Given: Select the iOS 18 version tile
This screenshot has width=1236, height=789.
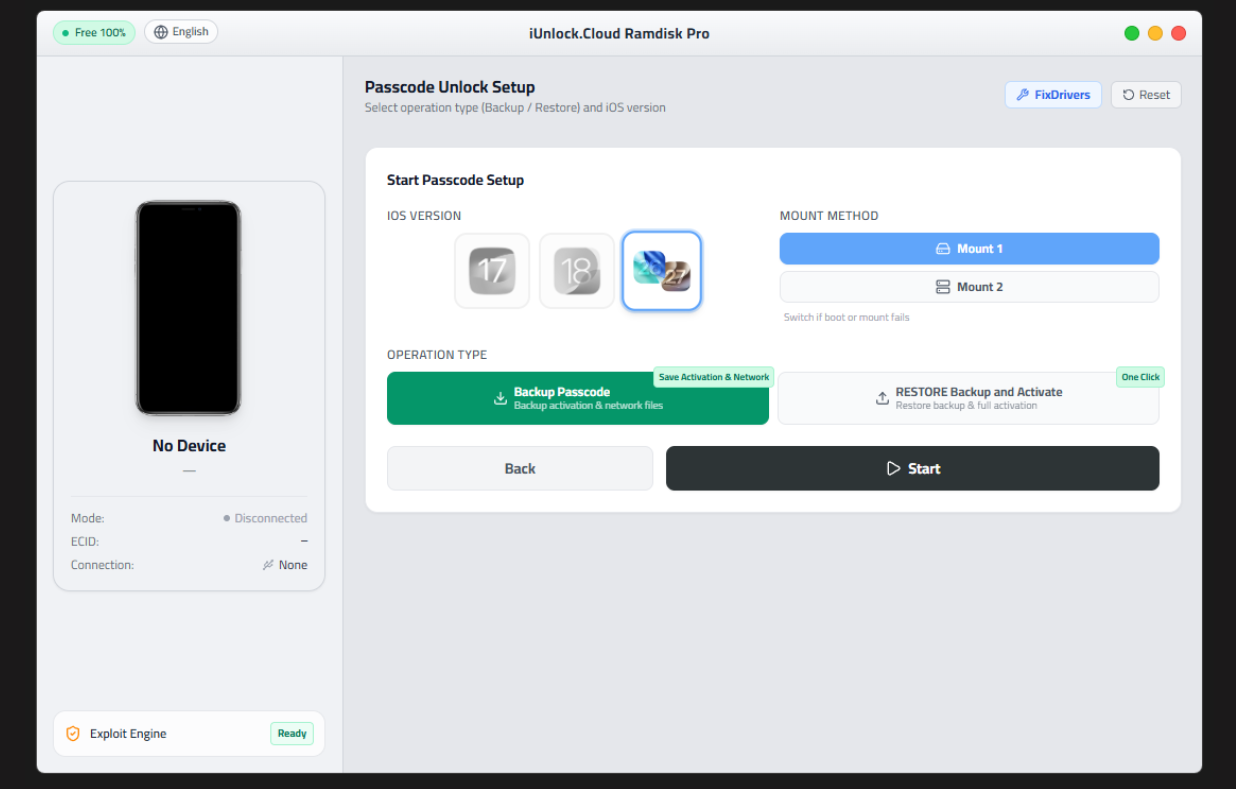Looking at the screenshot, I should pyautogui.click(x=577, y=271).
